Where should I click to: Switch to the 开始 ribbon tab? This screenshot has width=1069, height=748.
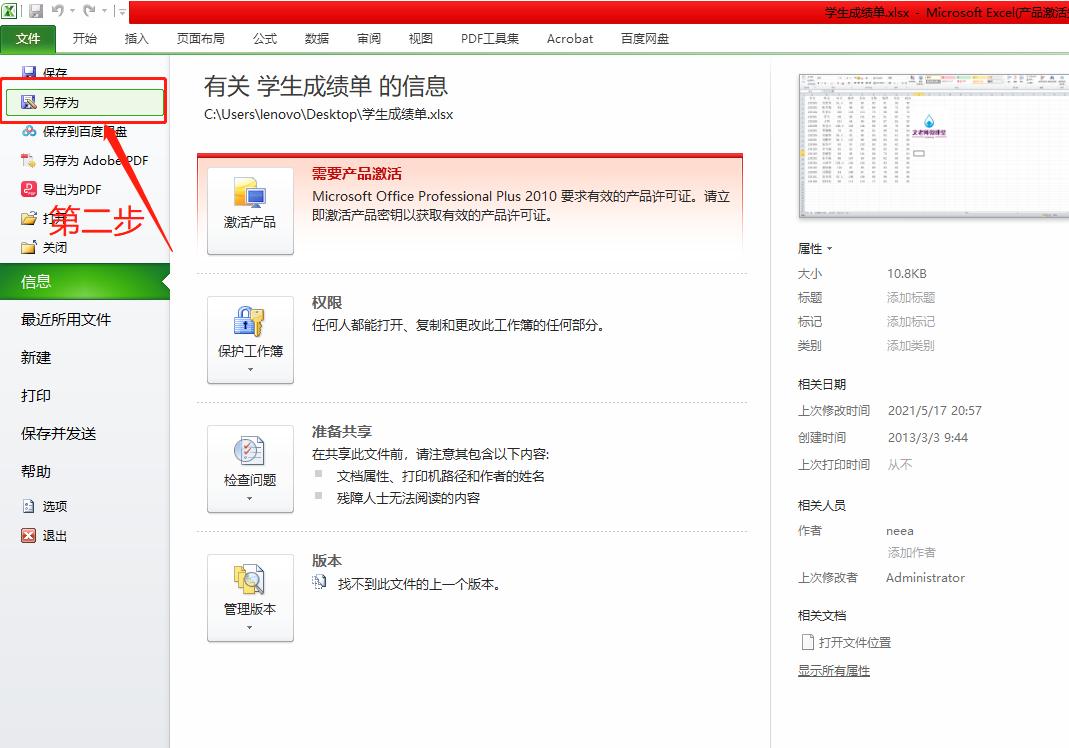click(84, 38)
